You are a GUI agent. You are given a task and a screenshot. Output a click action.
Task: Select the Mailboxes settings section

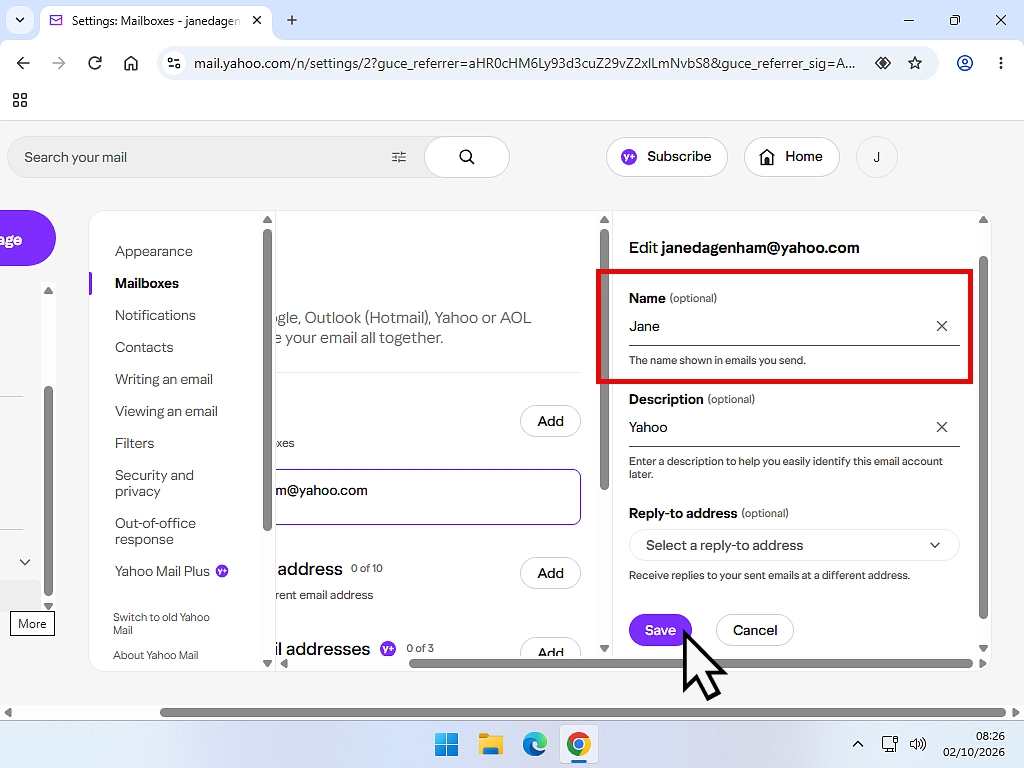coord(147,283)
